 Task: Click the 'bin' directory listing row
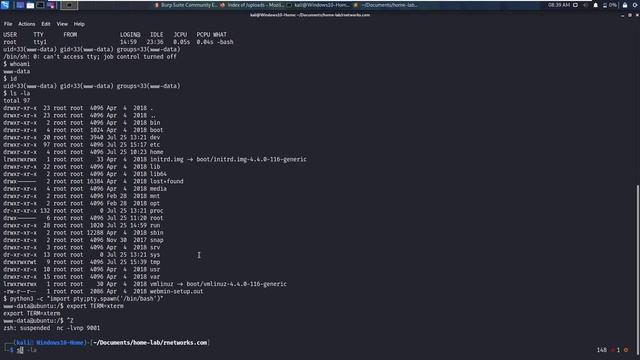tap(82, 123)
